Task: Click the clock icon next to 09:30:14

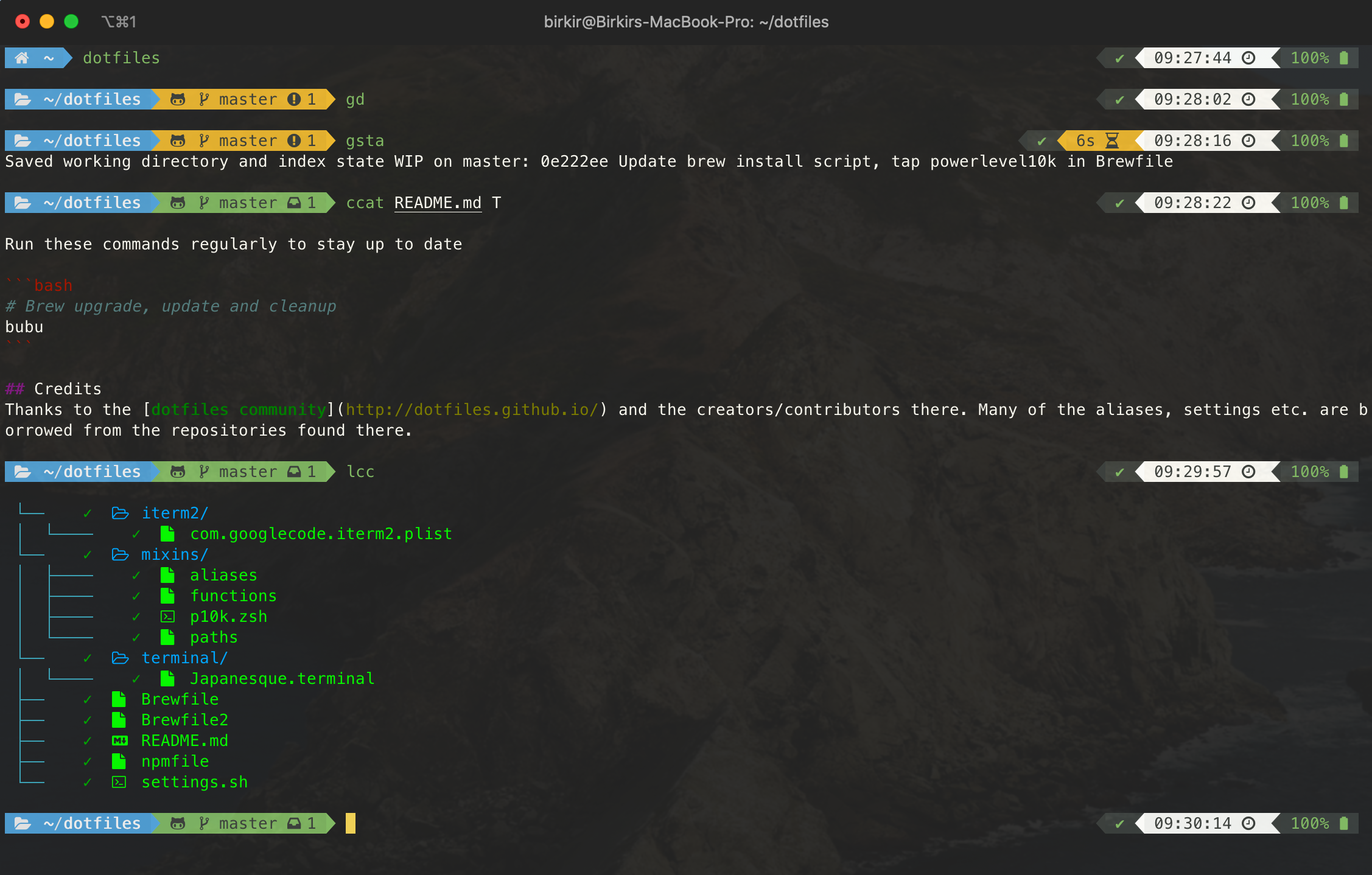Action: (x=1248, y=823)
